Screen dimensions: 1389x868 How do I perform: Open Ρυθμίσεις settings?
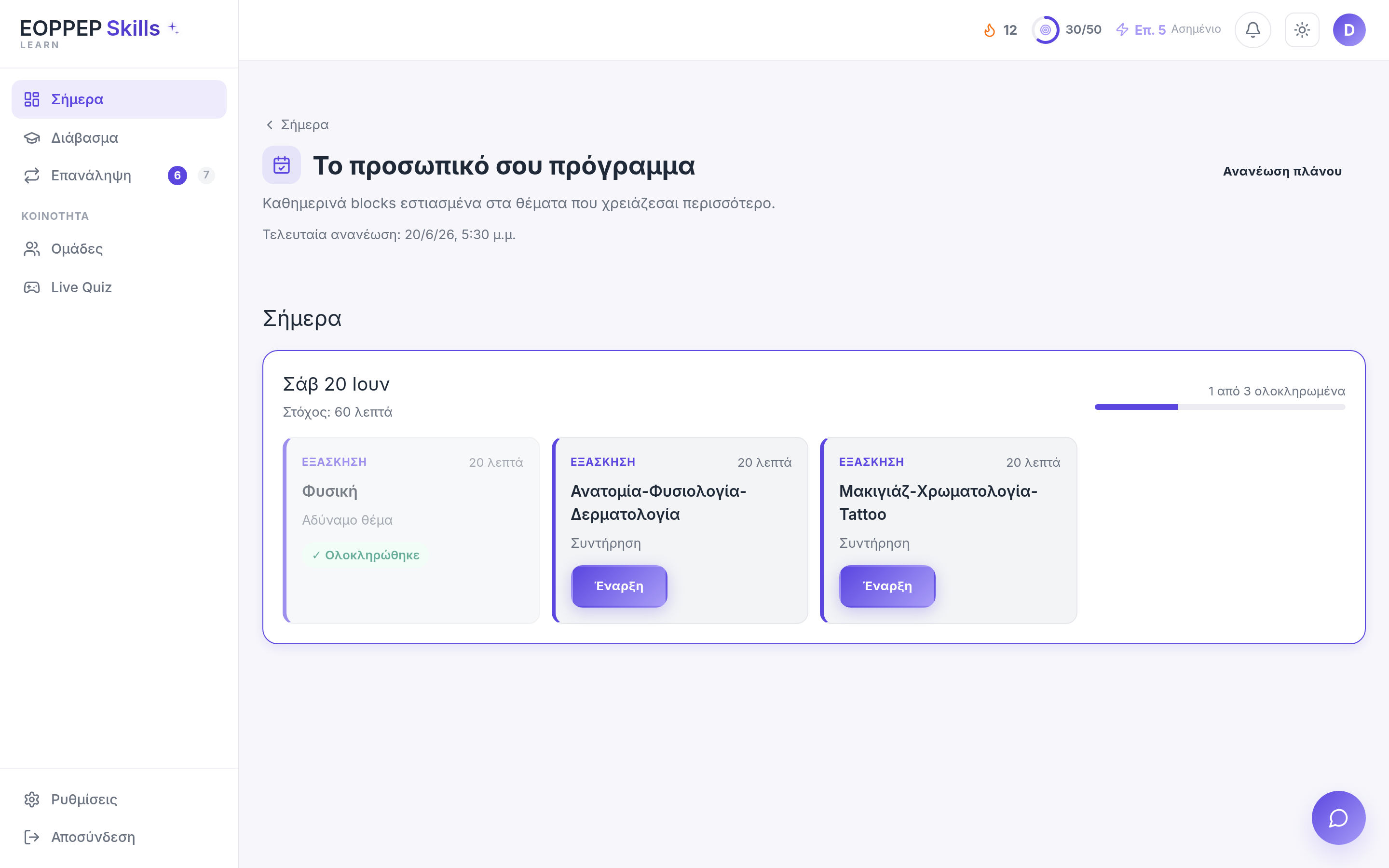pos(119,799)
